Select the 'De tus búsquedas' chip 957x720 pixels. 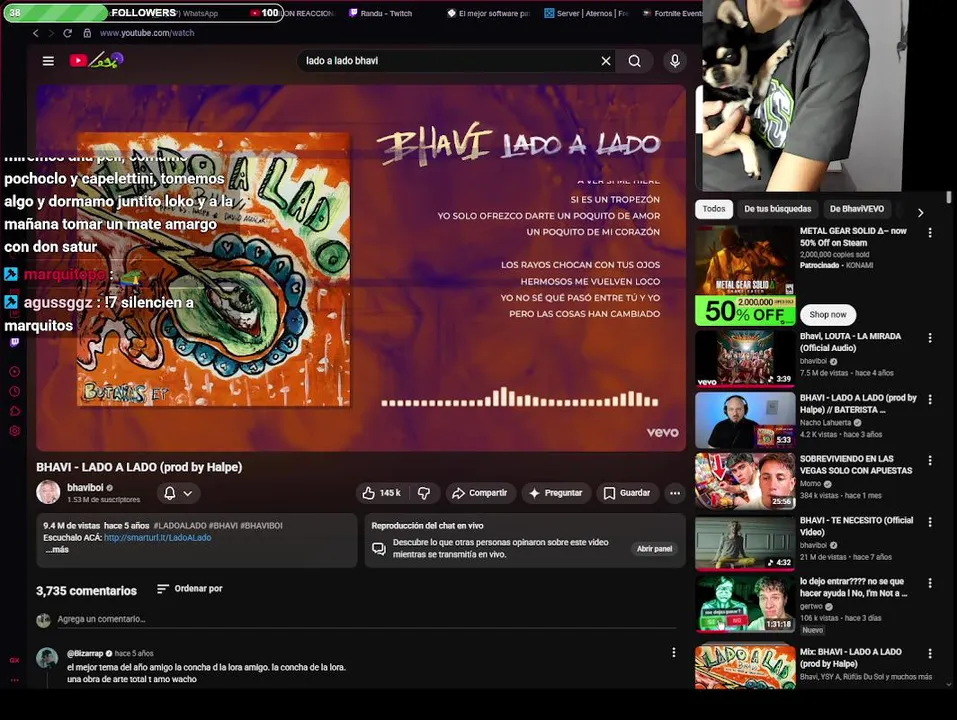[x=778, y=209]
